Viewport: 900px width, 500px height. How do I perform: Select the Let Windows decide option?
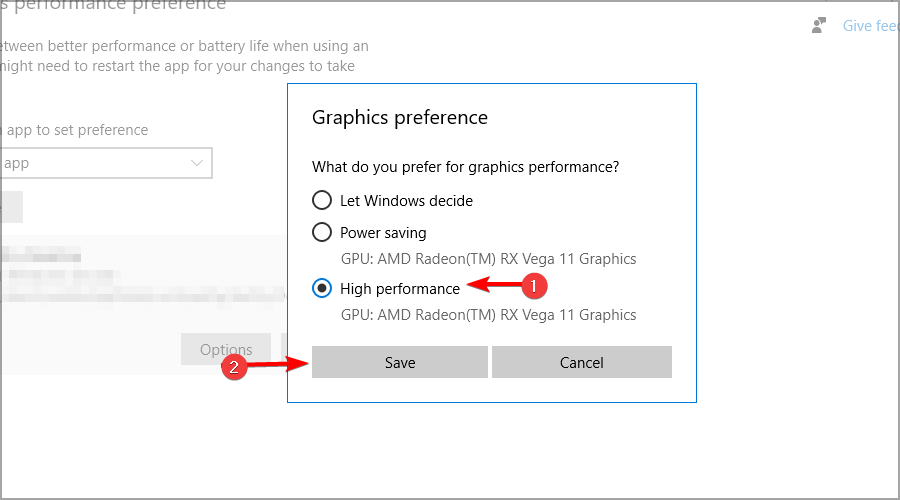pos(322,200)
